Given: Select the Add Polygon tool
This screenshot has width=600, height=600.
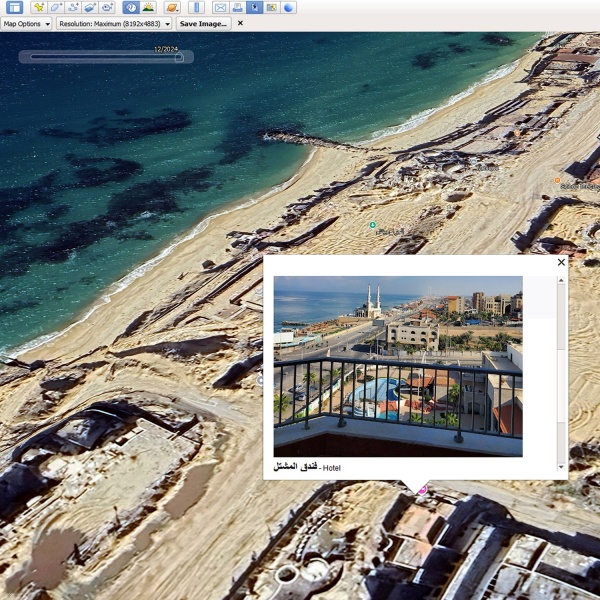Looking at the screenshot, I should pyautogui.click(x=56, y=7).
